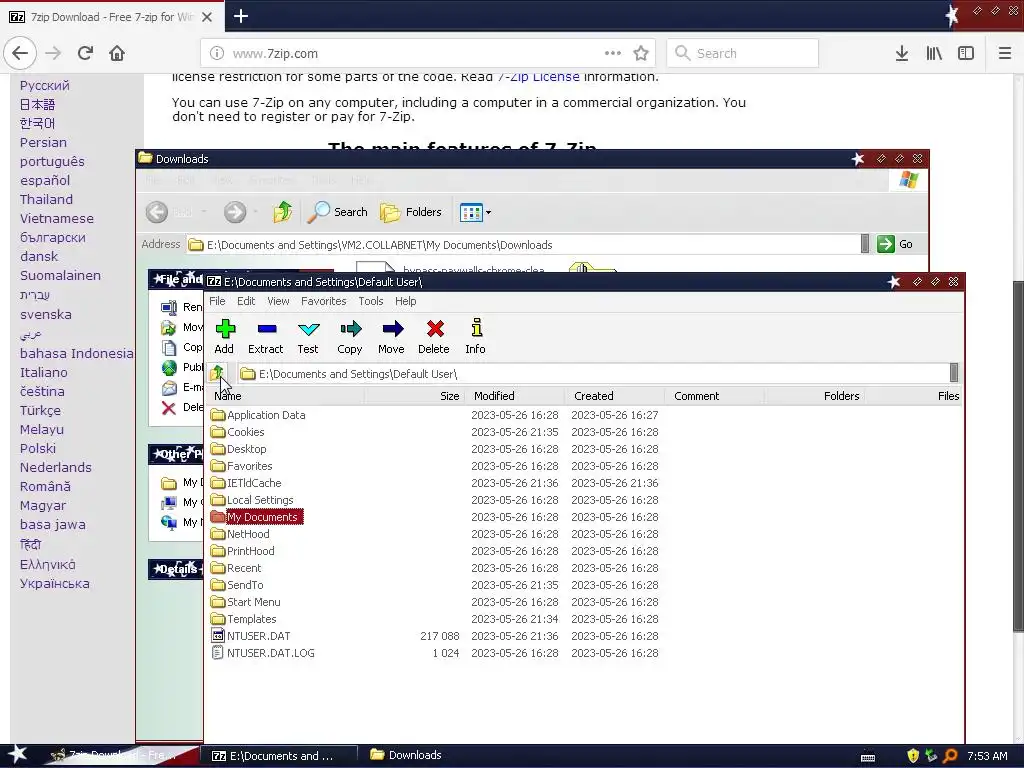This screenshot has width=1024, height=768.
Task: Select the Application Data folder
Action: pyautogui.click(x=258, y=415)
